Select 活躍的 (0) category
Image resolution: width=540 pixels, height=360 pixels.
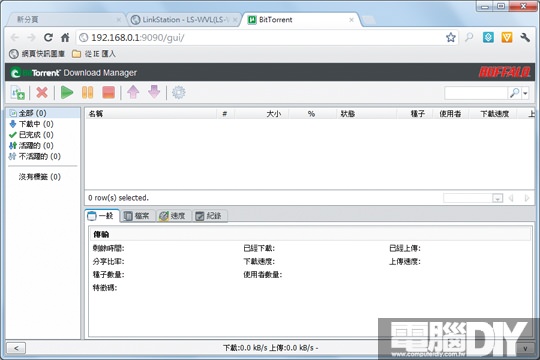(x=36, y=145)
